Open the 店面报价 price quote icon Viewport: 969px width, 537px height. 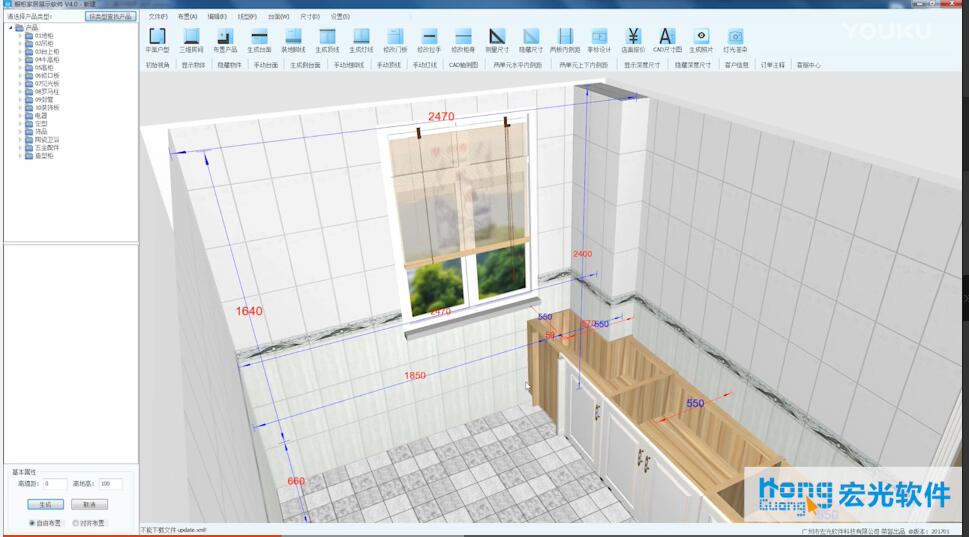click(x=632, y=38)
